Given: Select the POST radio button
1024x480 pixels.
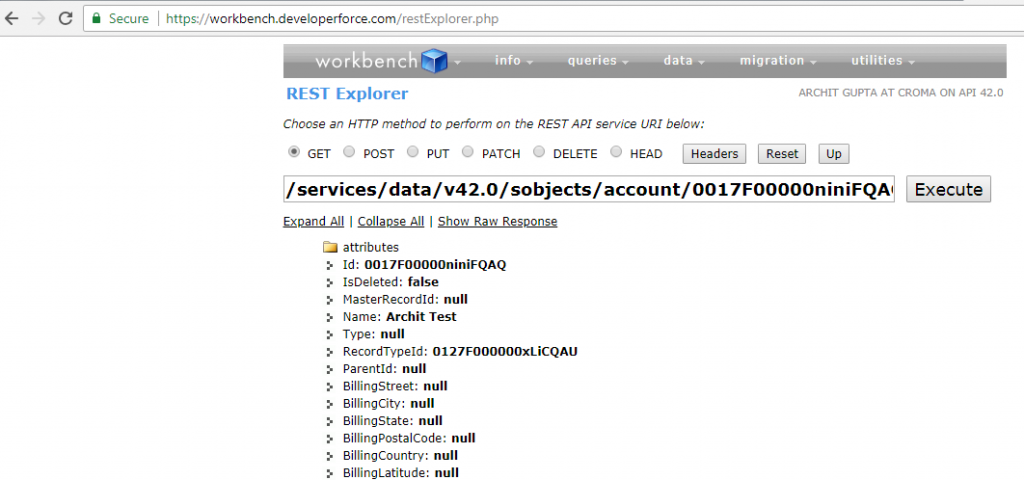Looking at the screenshot, I should pyautogui.click(x=349, y=153).
